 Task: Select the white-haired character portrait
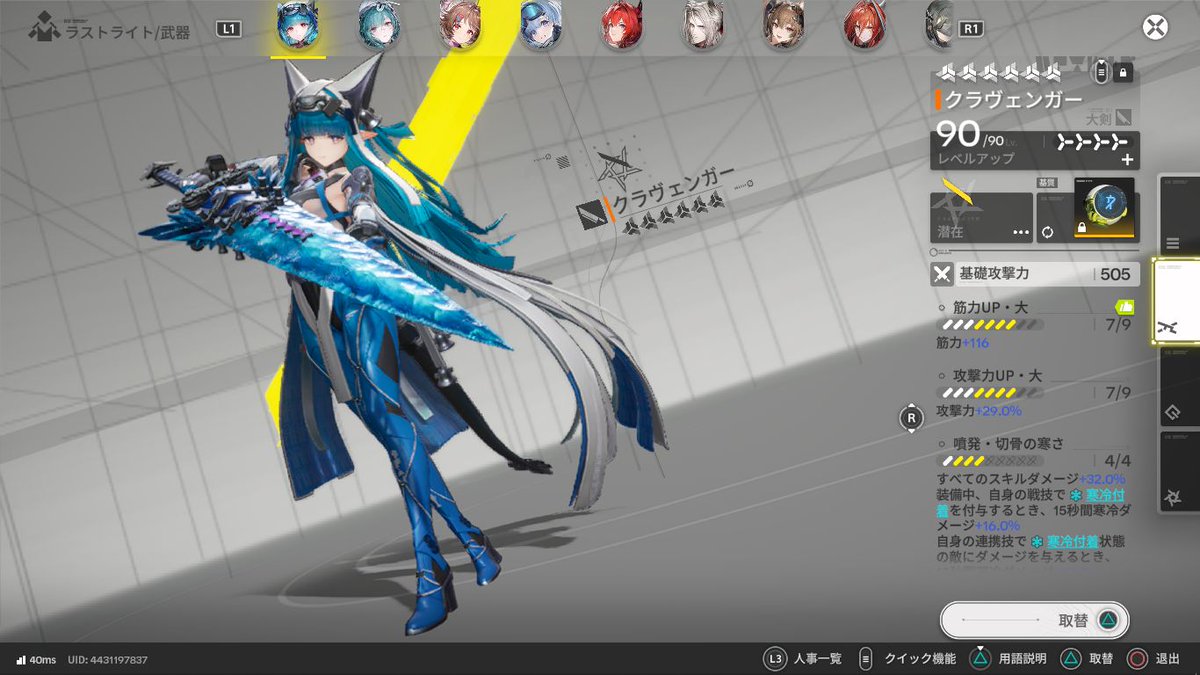[701, 27]
